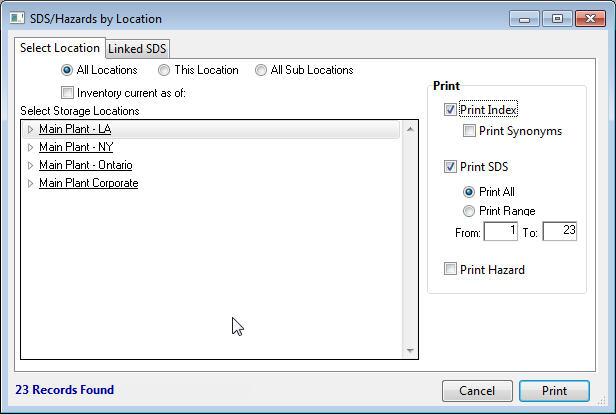
Task: Select the This Location radio button
Action: coord(163,70)
